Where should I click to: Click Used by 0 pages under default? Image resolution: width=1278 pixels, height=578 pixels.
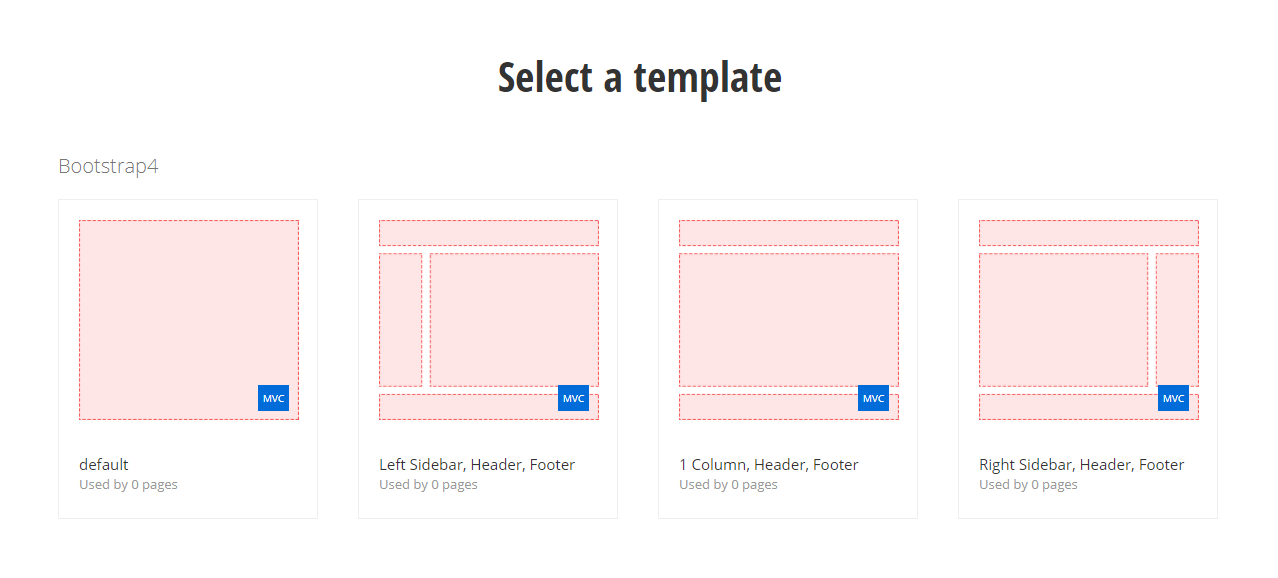click(x=128, y=484)
